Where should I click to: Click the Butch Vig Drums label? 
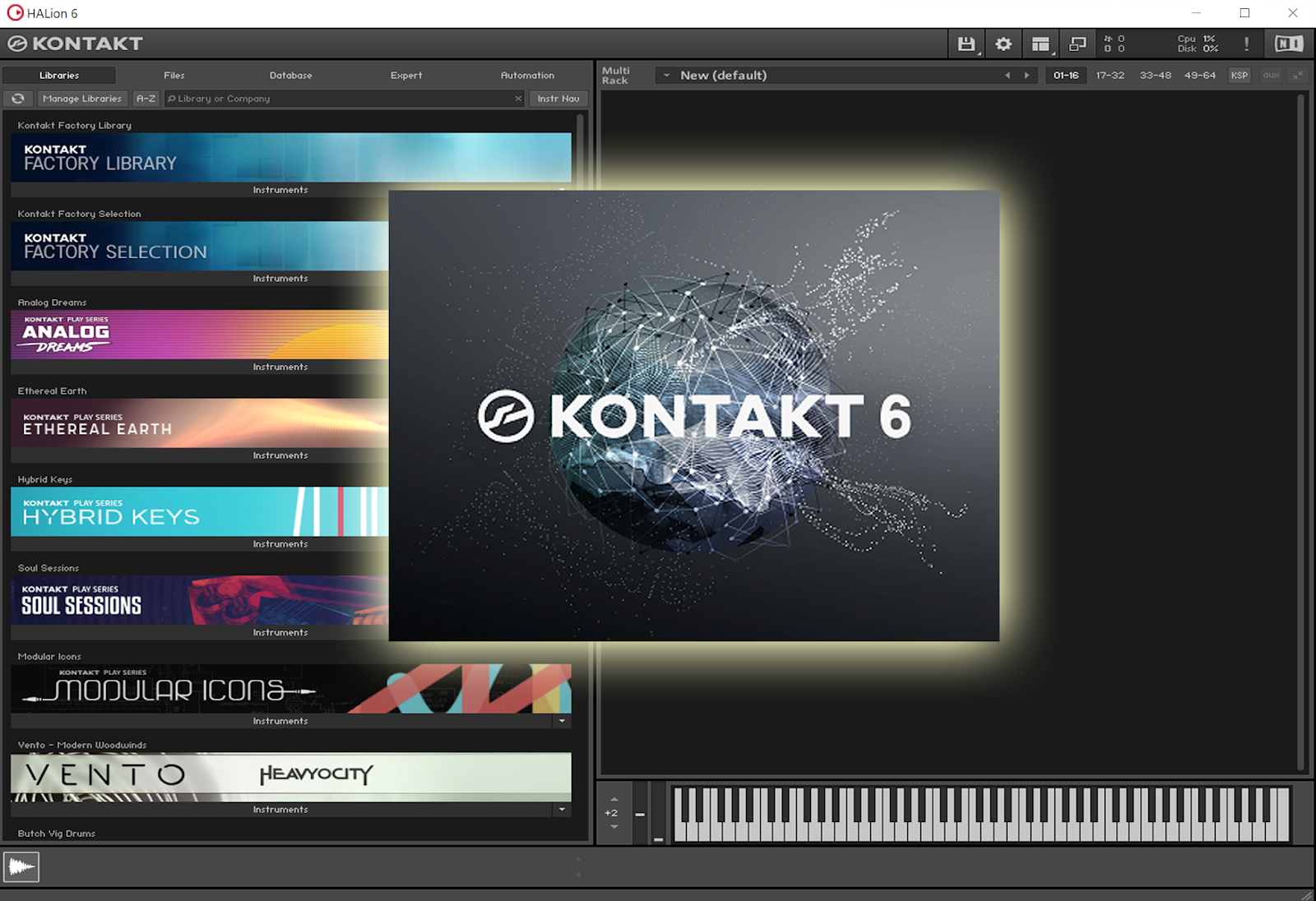pyautogui.click(x=57, y=834)
